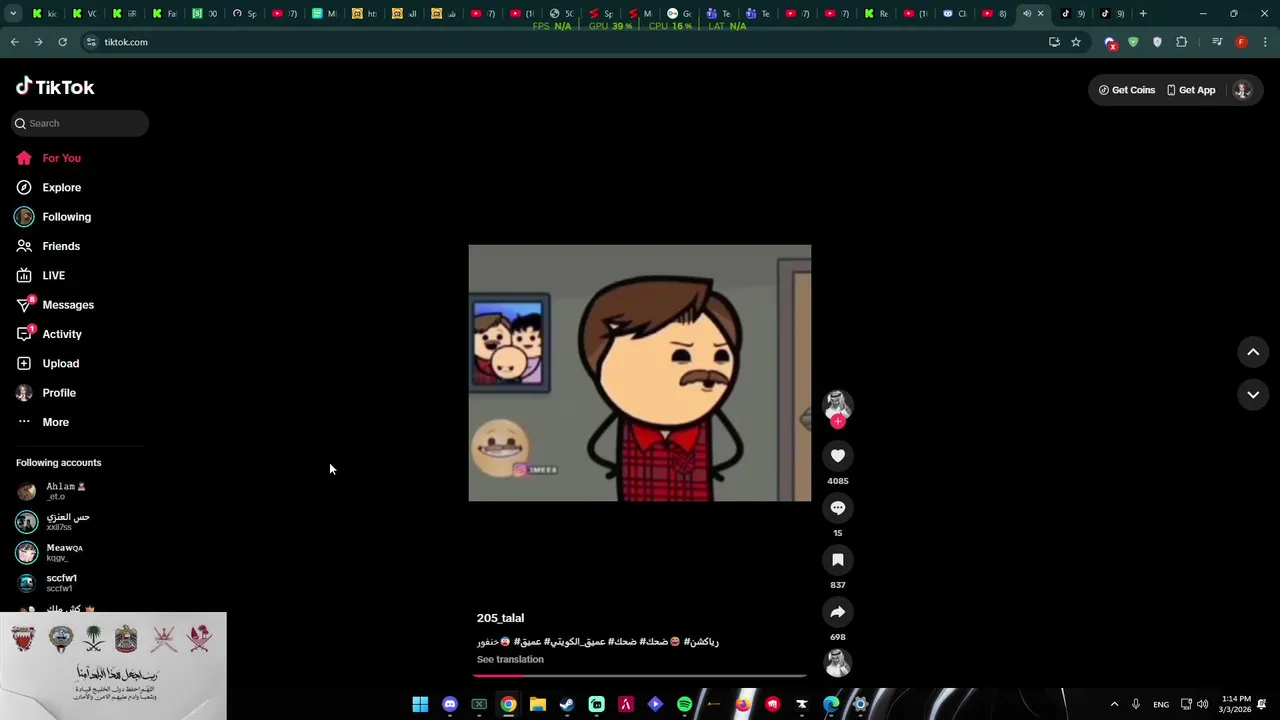Open Windows Start menu

click(420, 704)
